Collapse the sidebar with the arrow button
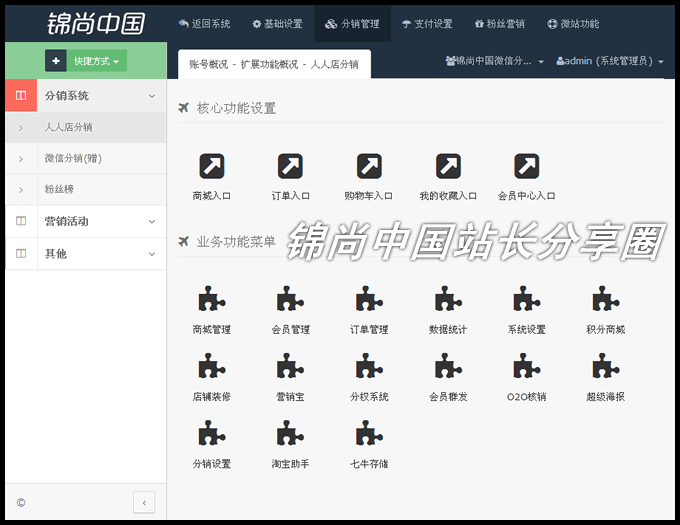 144,502
